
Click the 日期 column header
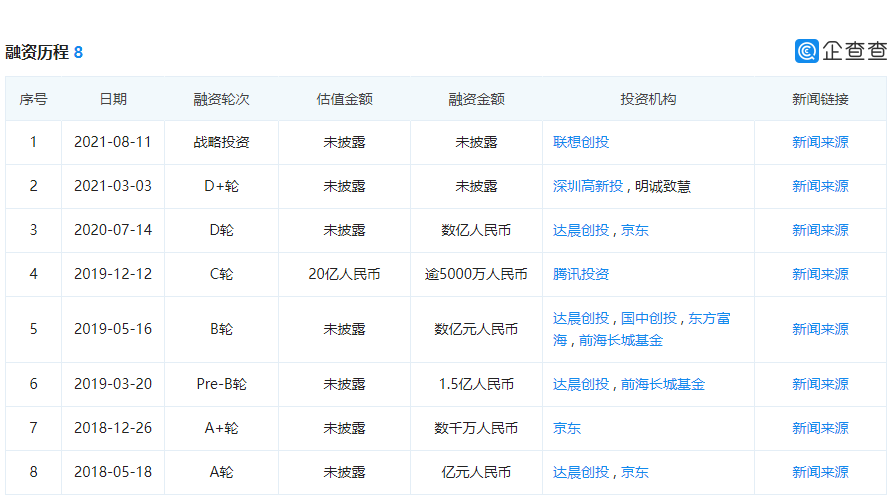coord(113,99)
